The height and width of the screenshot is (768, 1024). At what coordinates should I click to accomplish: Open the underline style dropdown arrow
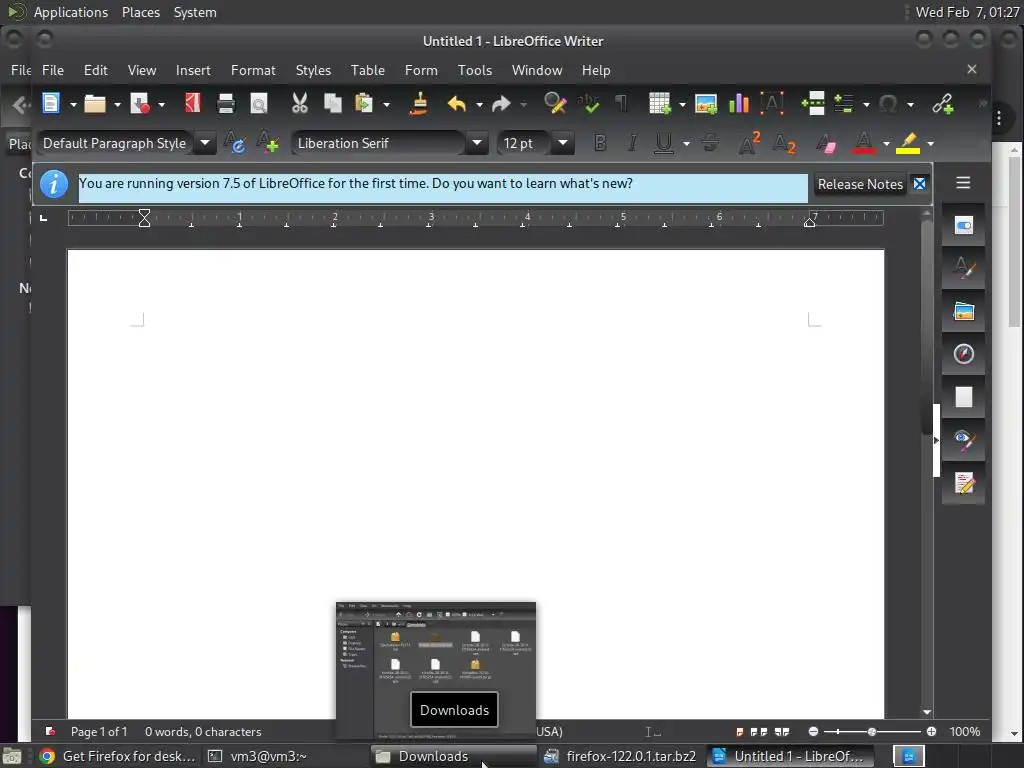pos(686,144)
